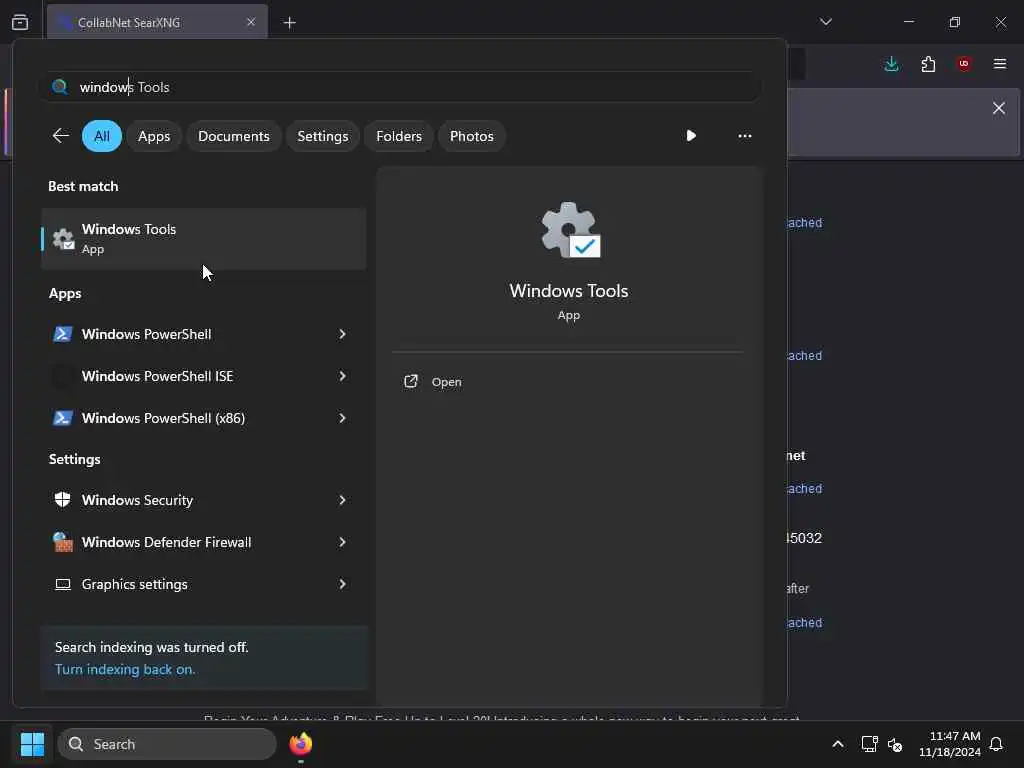Click the Windows PowerShell icon
Image resolution: width=1024 pixels, height=768 pixels.
63,334
